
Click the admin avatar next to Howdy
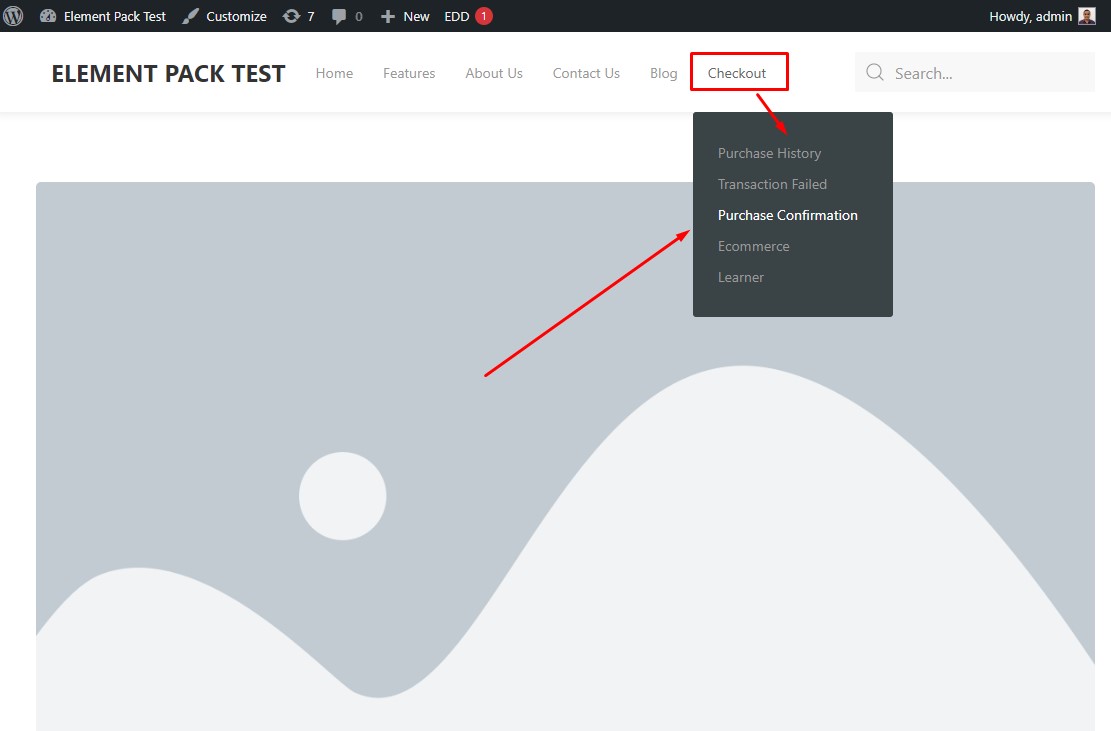pyautogui.click(x=1086, y=15)
